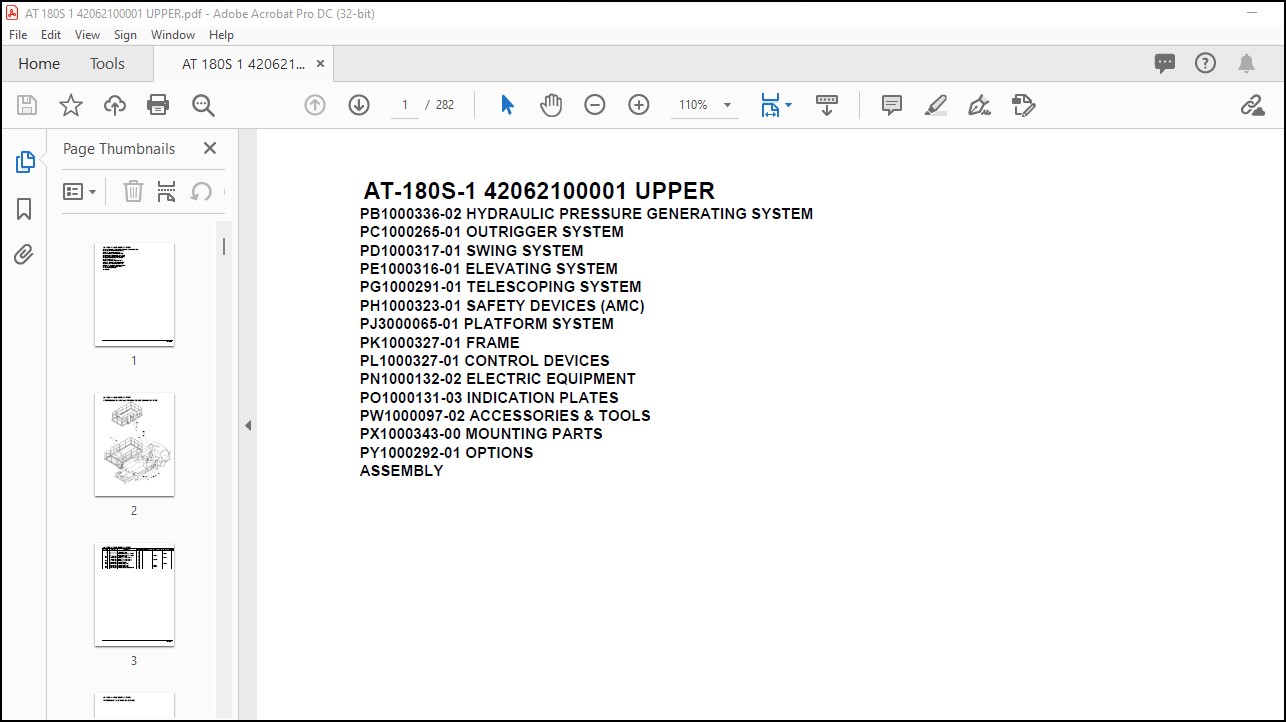Viewport: 1286px width, 722px height.
Task: Select page 1 thumbnail
Action: [x=134, y=295]
